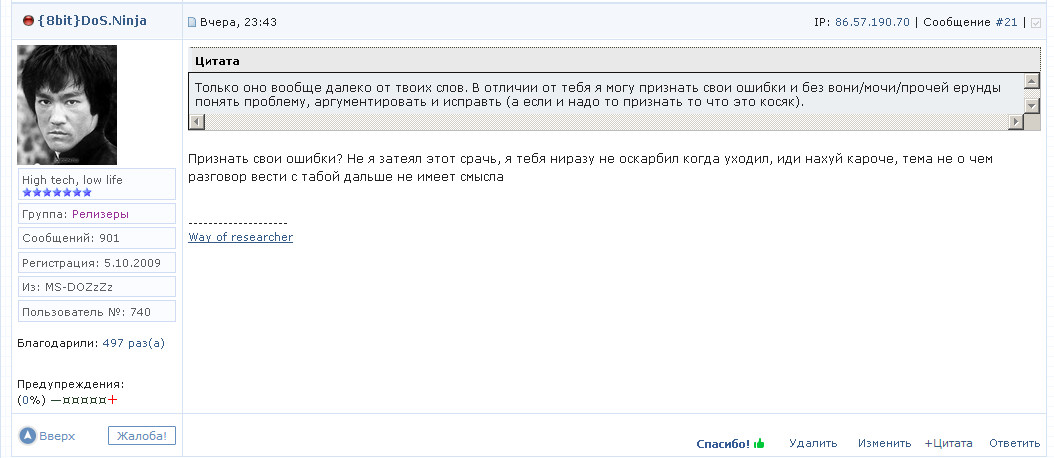The height and width of the screenshot is (458, 1054).
Task: Click the Ответить reply link
Action: point(1014,443)
